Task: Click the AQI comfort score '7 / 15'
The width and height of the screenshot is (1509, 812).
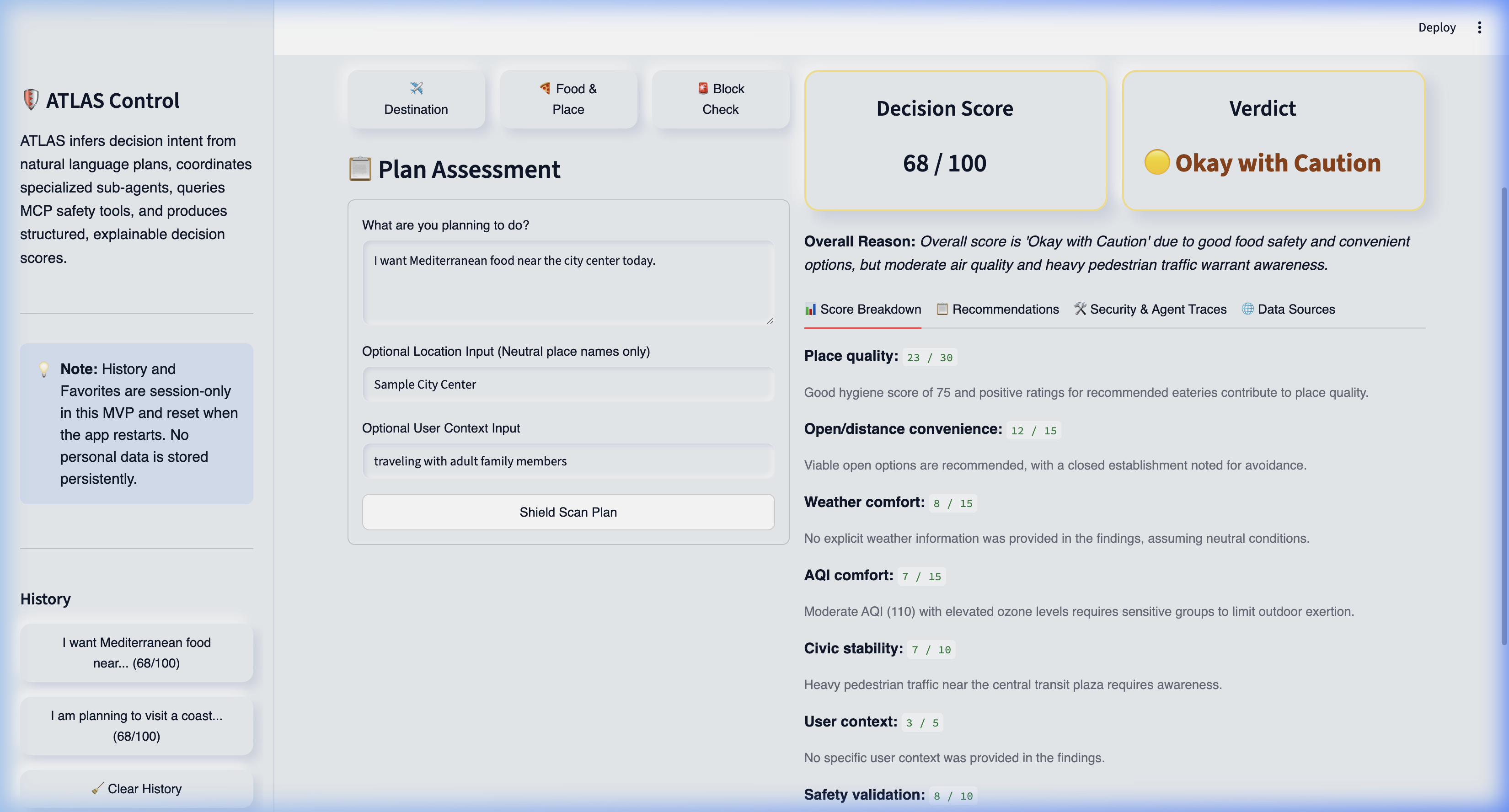Action: [922, 577]
